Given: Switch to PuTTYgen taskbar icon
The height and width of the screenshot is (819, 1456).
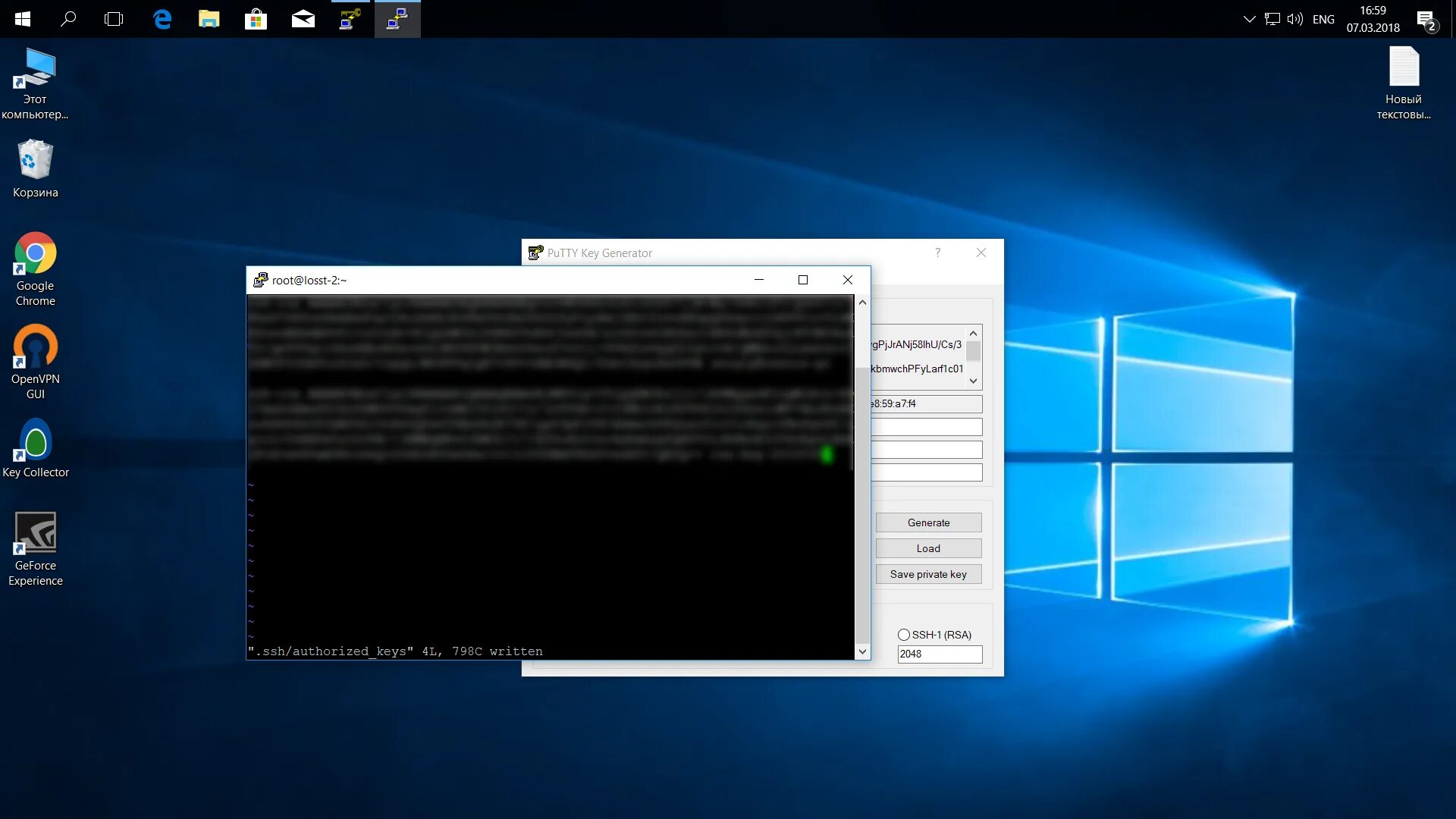Looking at the screenshot, I should (350, 19).
